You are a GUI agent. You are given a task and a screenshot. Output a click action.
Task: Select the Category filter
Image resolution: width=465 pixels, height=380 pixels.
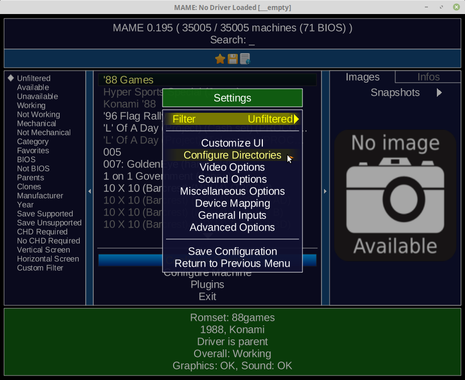coord(33,141)
